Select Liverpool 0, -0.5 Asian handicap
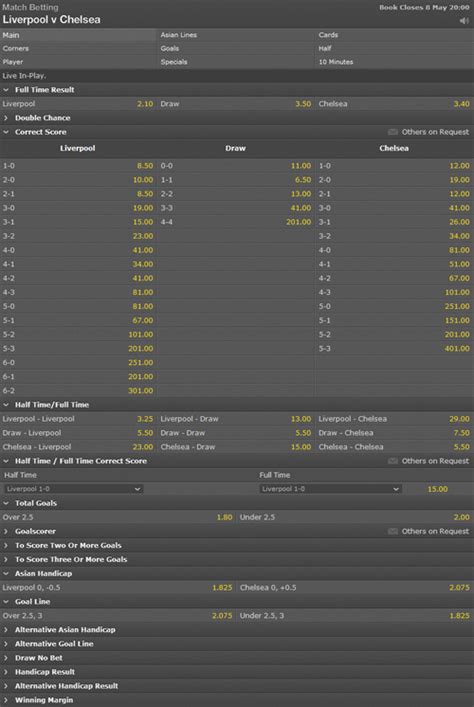This screenshot has height=707, width=474. point(118,588)
